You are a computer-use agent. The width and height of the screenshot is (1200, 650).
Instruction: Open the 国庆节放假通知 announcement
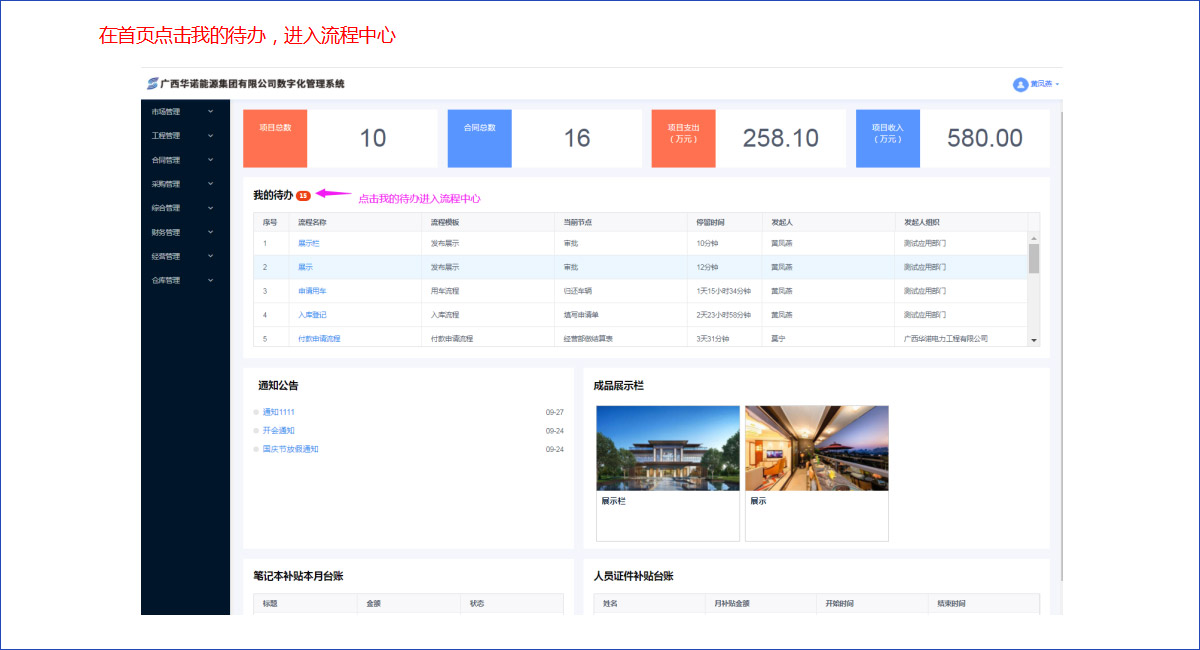coord(291,449)
